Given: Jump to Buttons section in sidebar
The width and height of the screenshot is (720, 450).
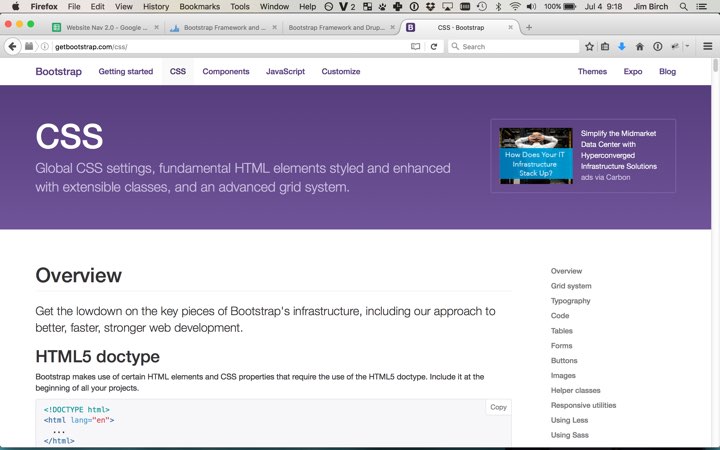Looking at the screenshot, I should [564, 360].
